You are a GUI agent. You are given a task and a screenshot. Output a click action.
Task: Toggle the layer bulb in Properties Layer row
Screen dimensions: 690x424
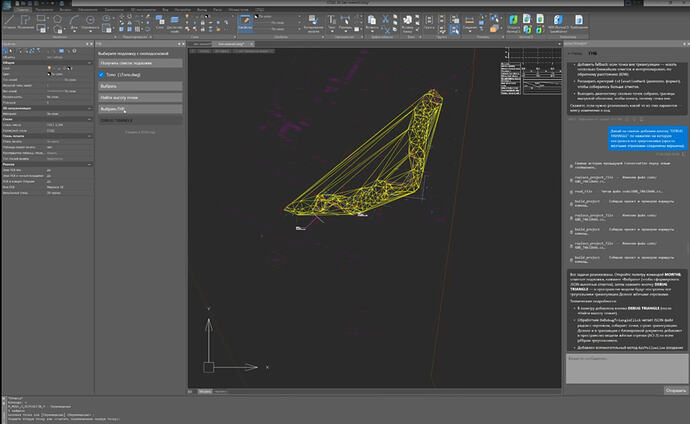pos(49,68)
